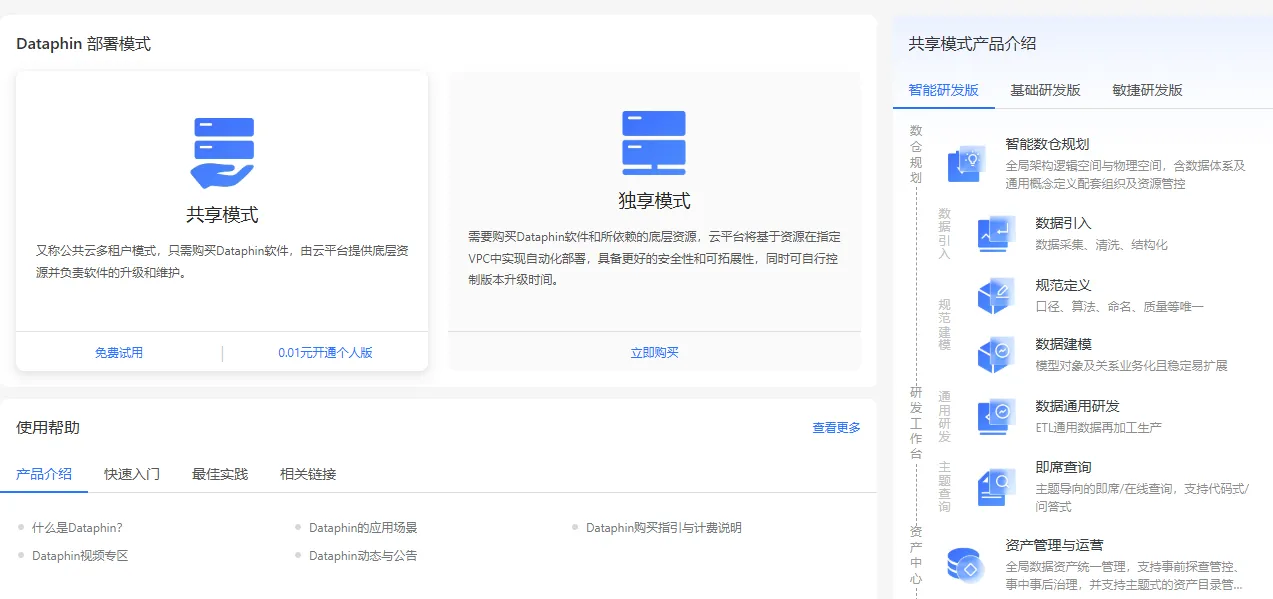
Task: Click the 规范定义 pencil icon
Action: click(996, 295)
